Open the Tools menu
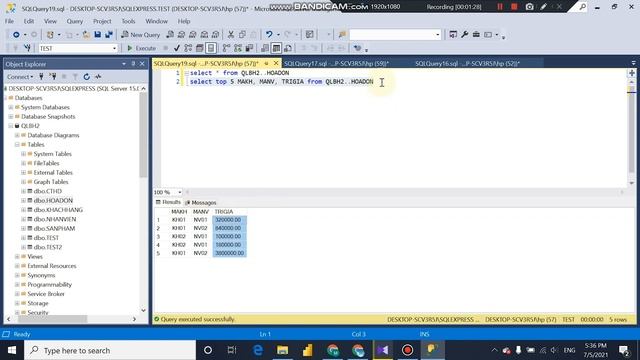 coord(128,21)
